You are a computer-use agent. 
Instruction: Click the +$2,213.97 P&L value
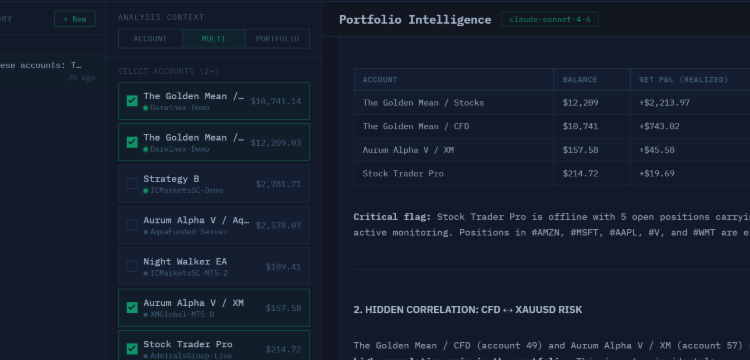(x=664, y=103)
